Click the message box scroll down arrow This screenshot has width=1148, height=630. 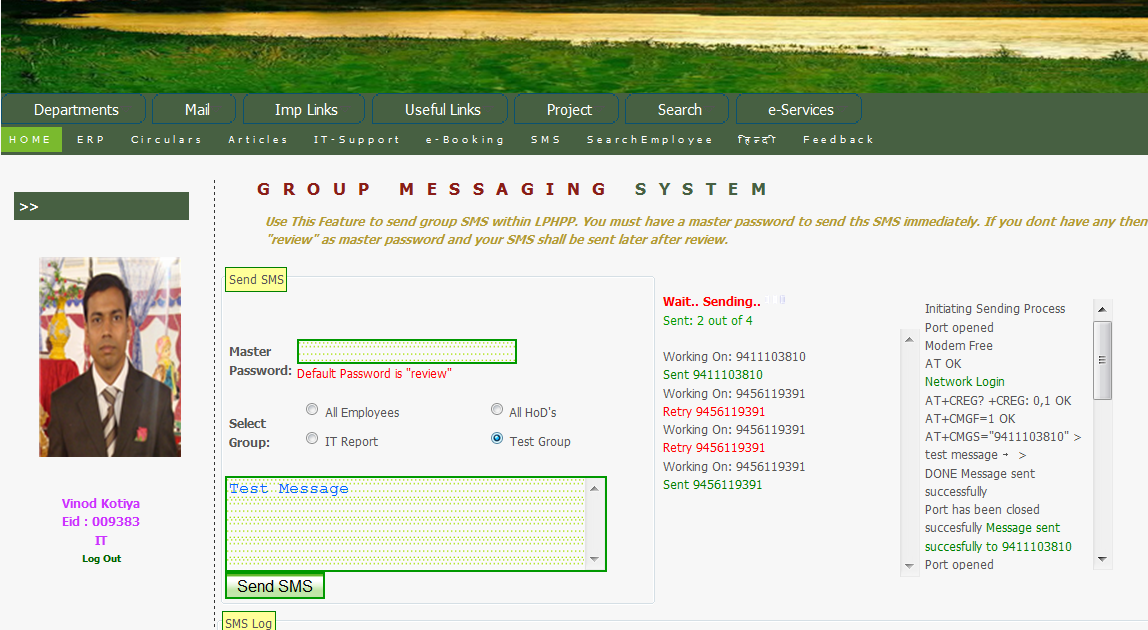(x=594, y=560)
